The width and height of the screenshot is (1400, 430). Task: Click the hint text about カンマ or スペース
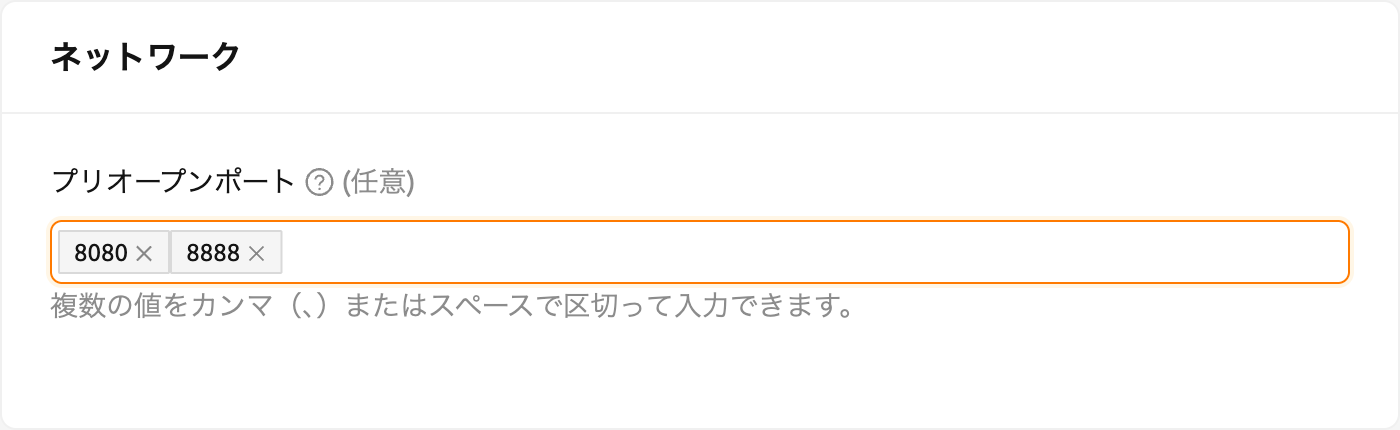pos(452,305)
